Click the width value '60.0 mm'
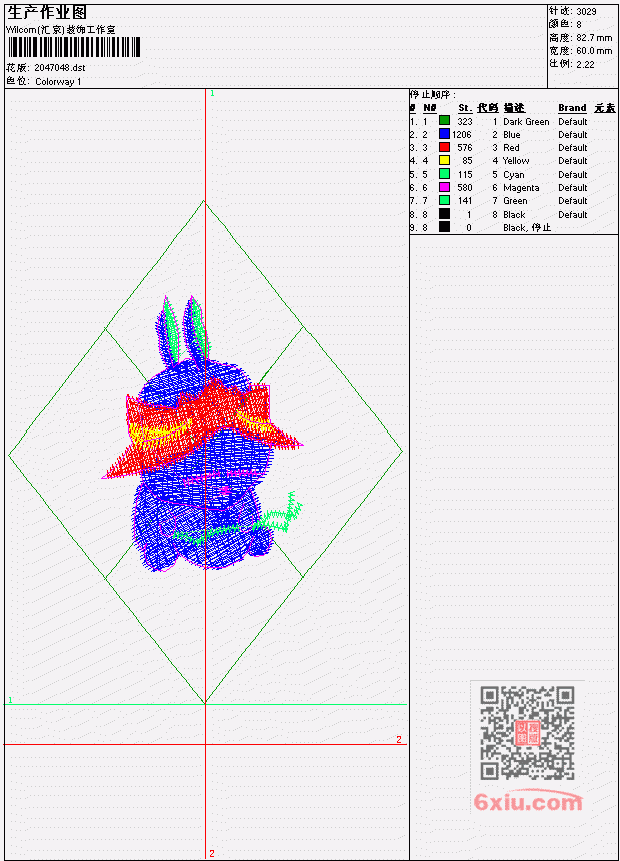Viewport: 620px width, 861px height. pos(594,51)
